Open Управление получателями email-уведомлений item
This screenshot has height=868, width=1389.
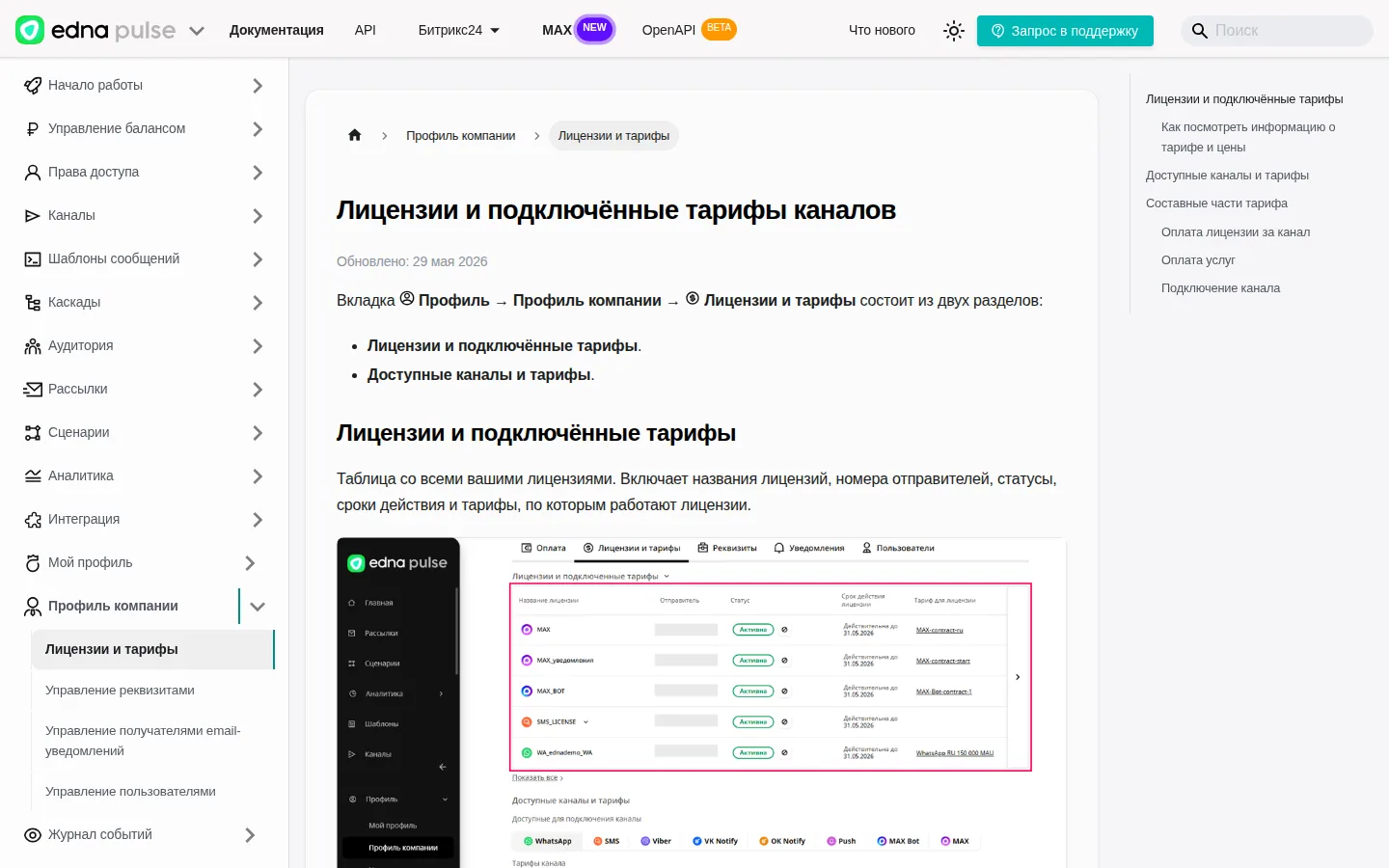pyautogui.click(x=143, y=741)
